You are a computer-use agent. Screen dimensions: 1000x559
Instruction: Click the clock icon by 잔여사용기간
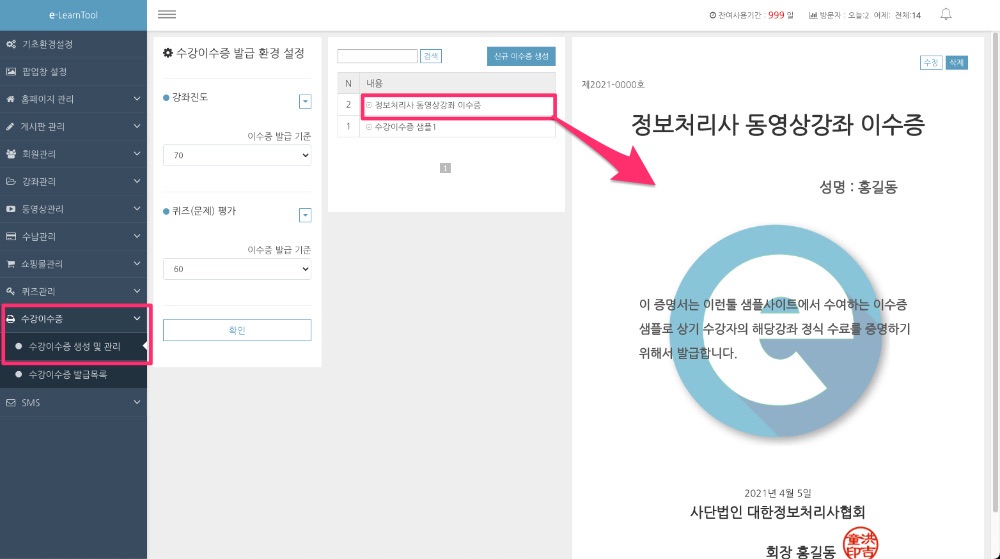[712, 15]
